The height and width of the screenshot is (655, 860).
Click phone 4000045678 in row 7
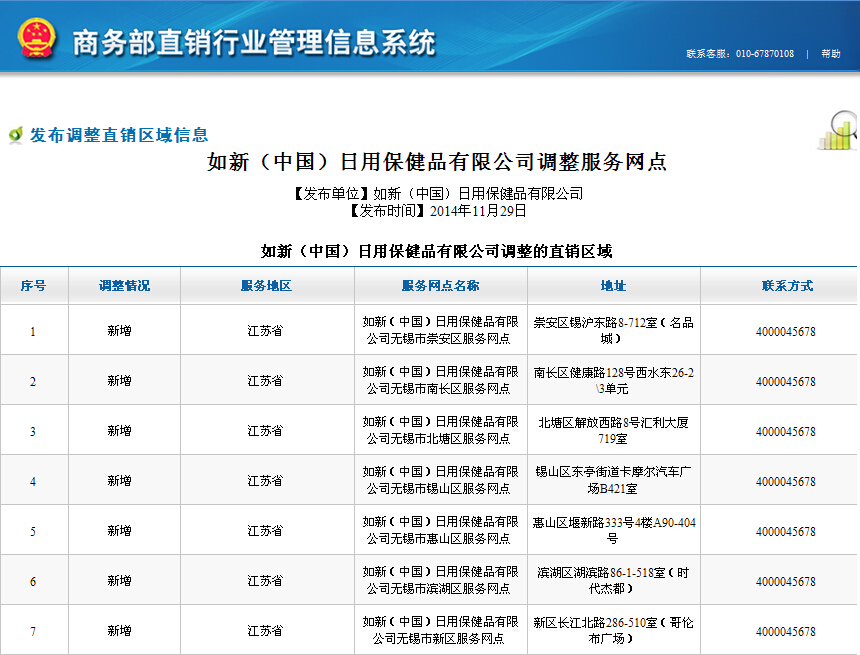click(785, 631)
